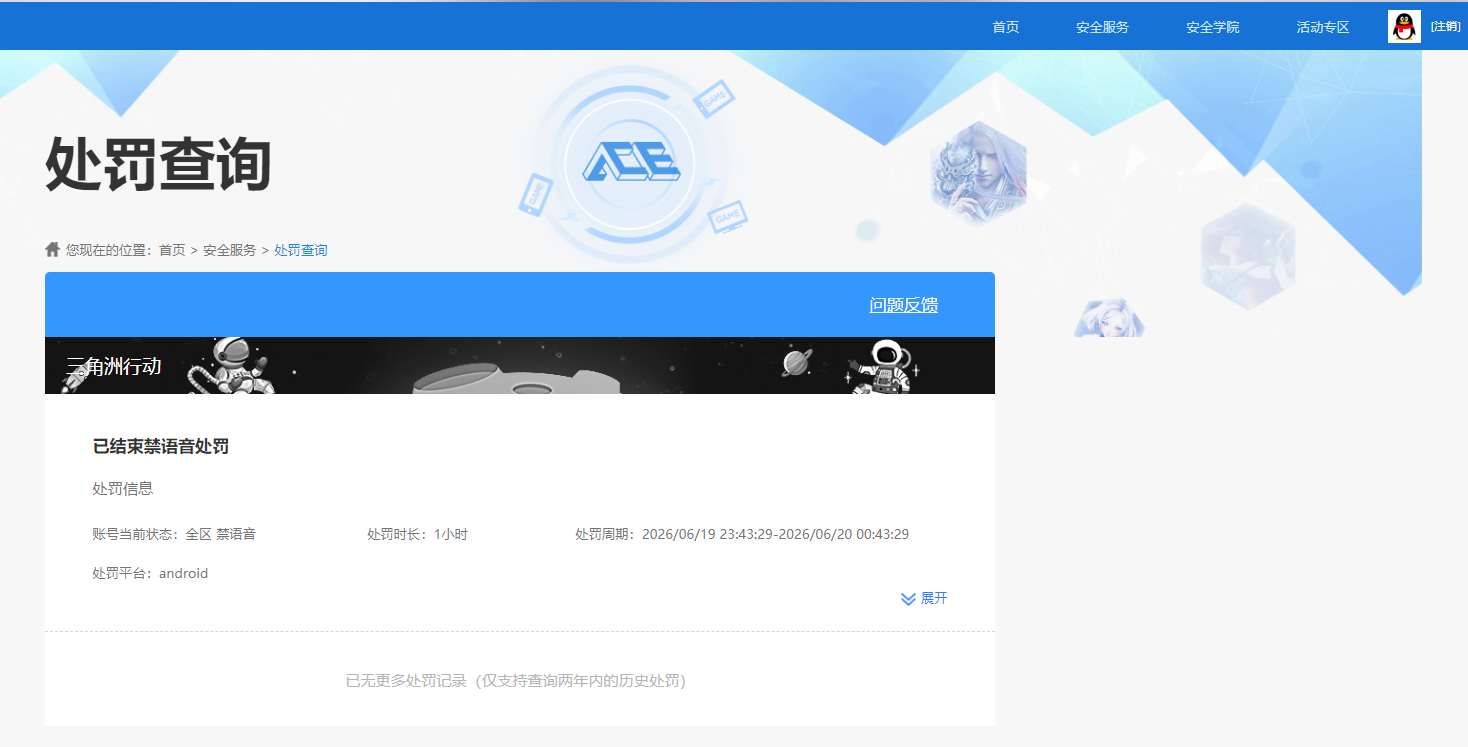Expand details with the 展开 chevron
Image resolution: width=1468 pixels, height=747 pixels.
click(924, 598)
